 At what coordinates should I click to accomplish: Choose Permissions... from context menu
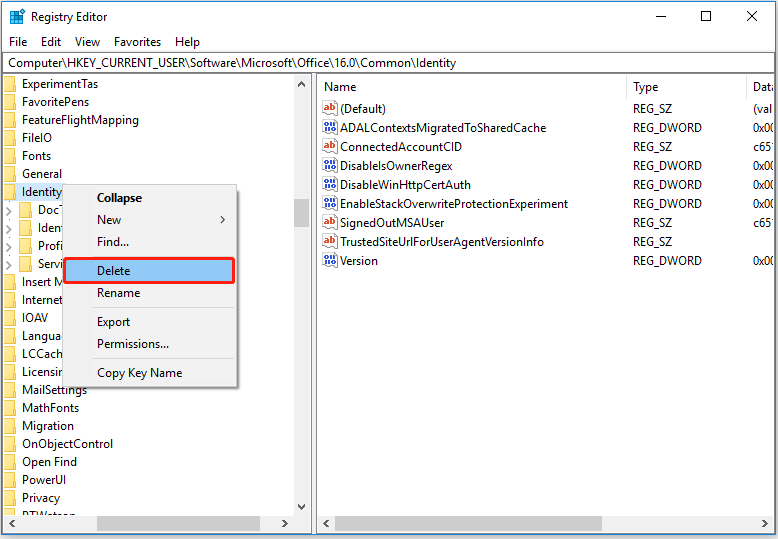tap(133, 344)
